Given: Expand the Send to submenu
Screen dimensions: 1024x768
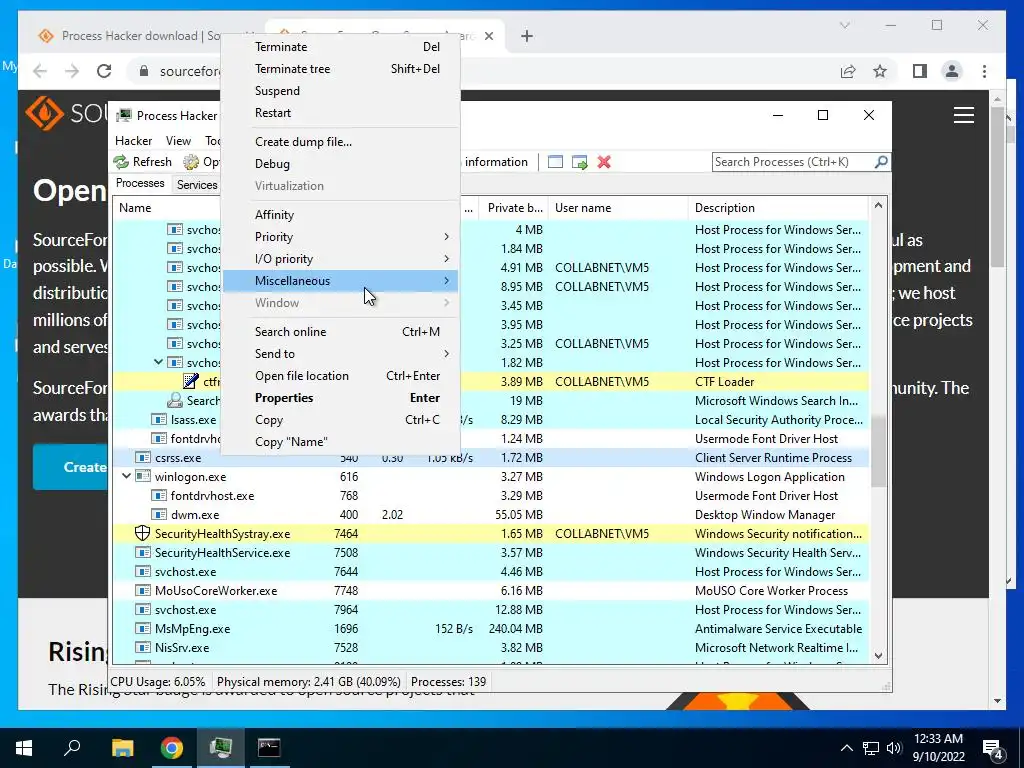Looking at the screenshot, I should (340, 353).
